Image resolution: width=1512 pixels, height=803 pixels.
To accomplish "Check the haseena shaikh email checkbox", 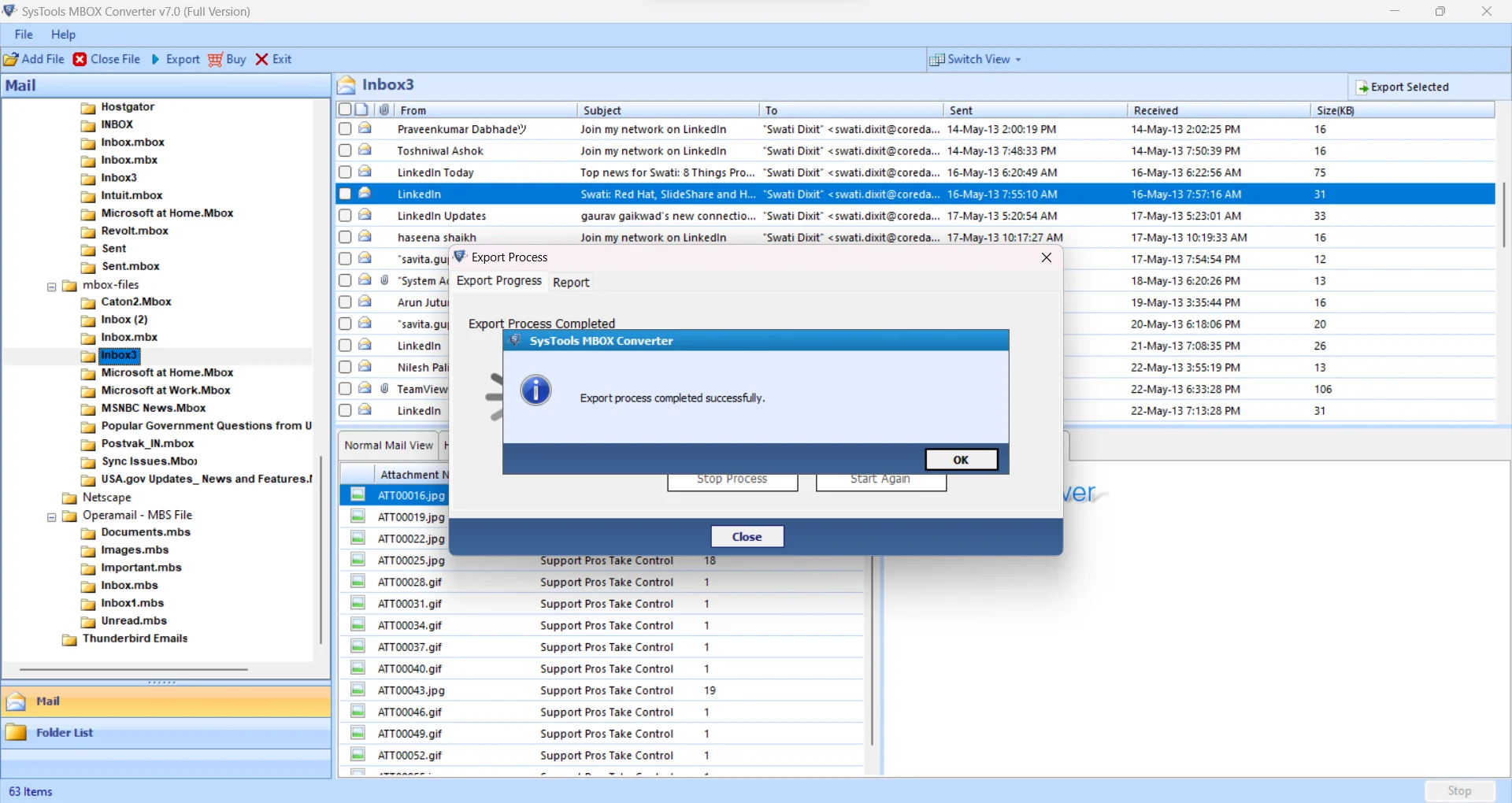I will pyautogui.click(x=345, y=237).
